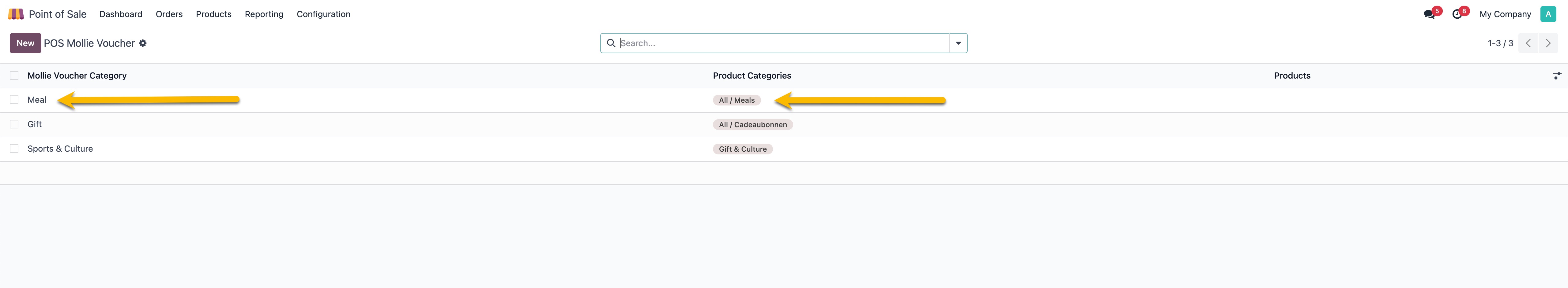Click the Point of Sale app icon
1568x288 pixels.
tap(16, 14)
